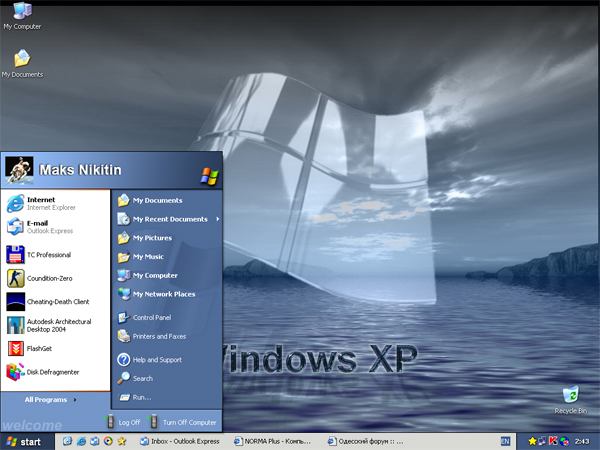Click the red K antivirus tray icon

click(x=553, y=441)
